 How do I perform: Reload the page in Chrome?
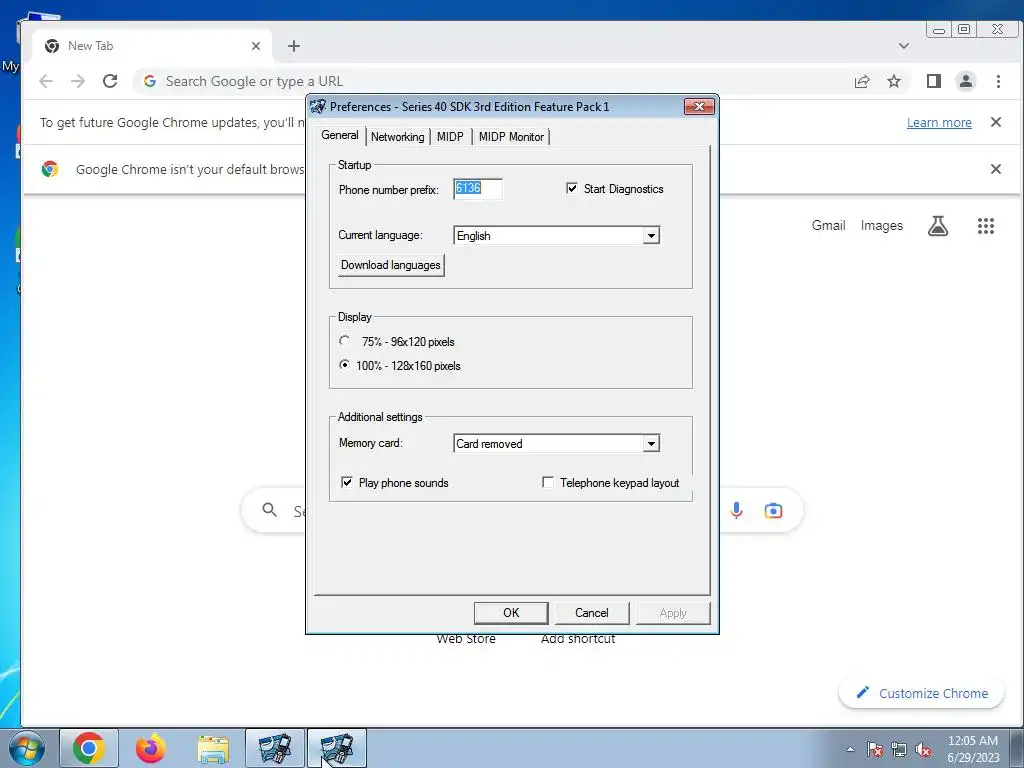pyautogui.click(x=110, y=81)
